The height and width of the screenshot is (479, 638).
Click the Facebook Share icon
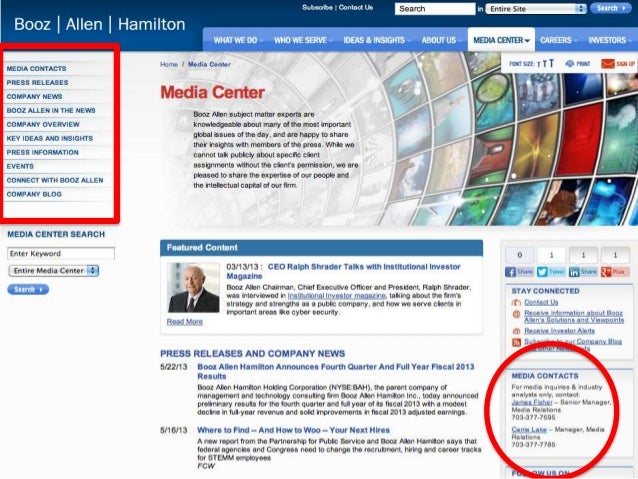[x=519, y=272]
